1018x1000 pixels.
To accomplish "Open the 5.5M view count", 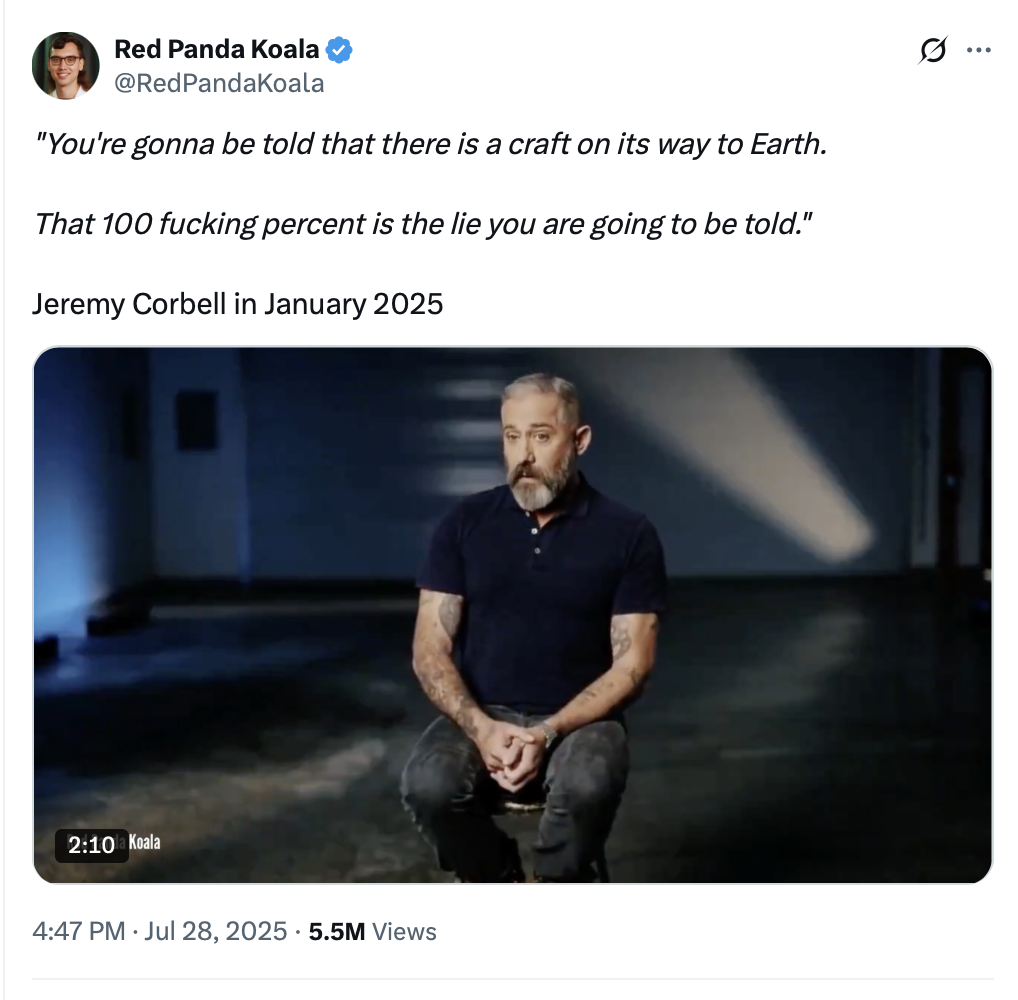I will click(x=336, y=932).
